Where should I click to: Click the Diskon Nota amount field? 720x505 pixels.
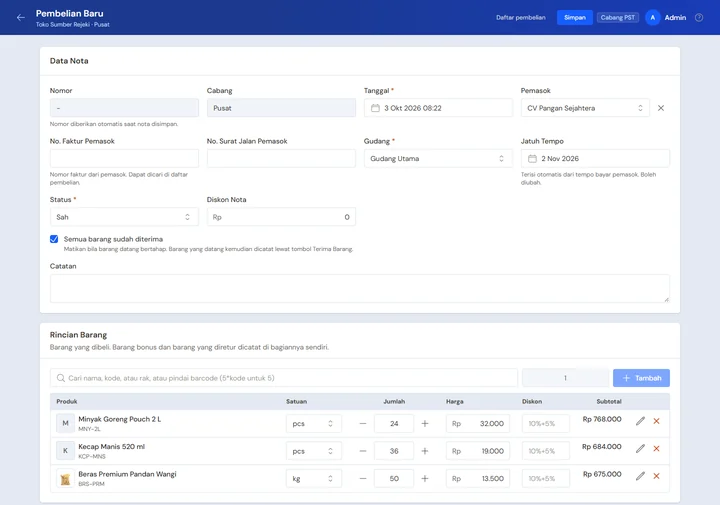[281, 217]
